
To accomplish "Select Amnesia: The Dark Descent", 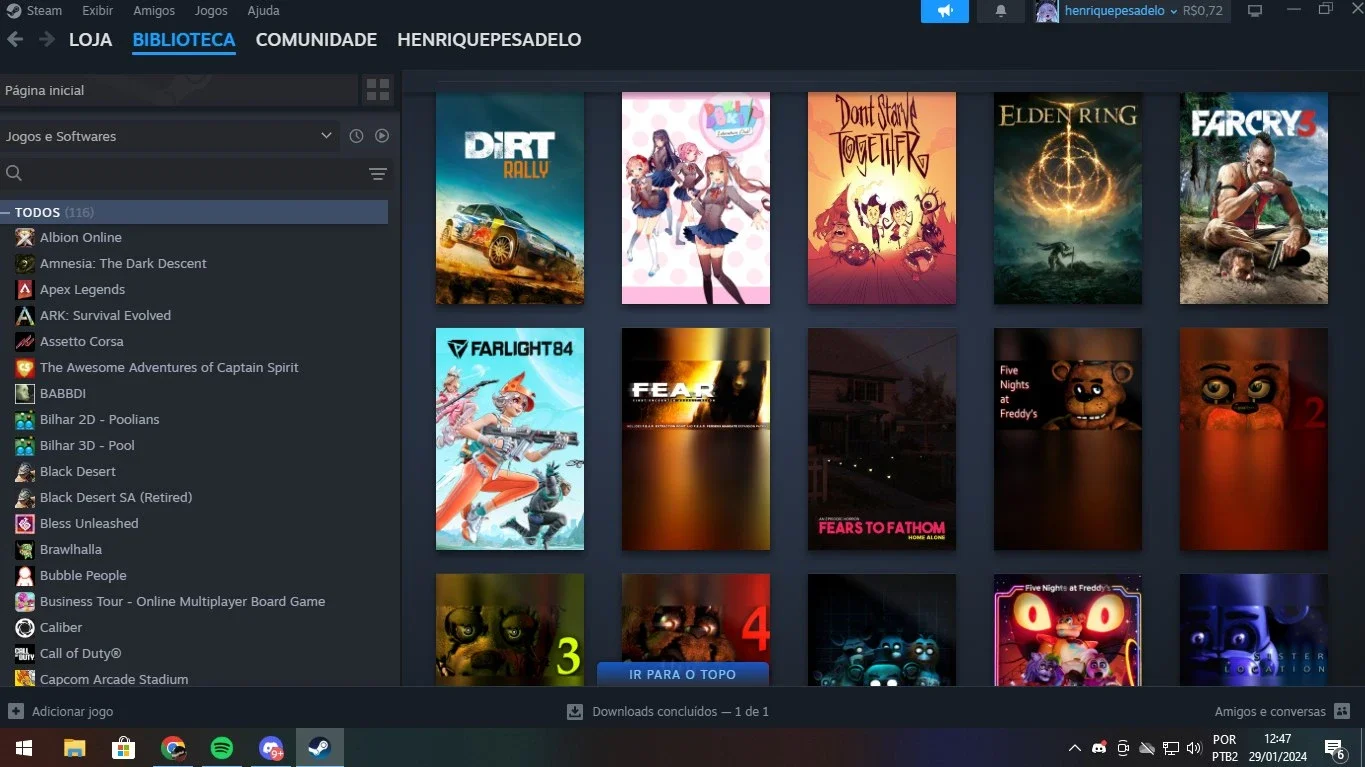I will [123, 263].
